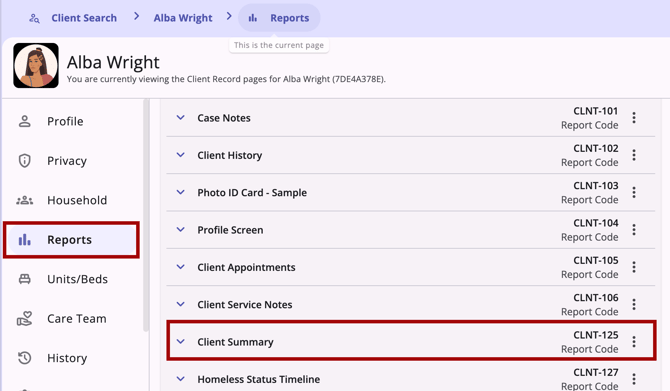Click the shield icon next to Privacy
670x391 pixels.
click(x=25, y=161)
